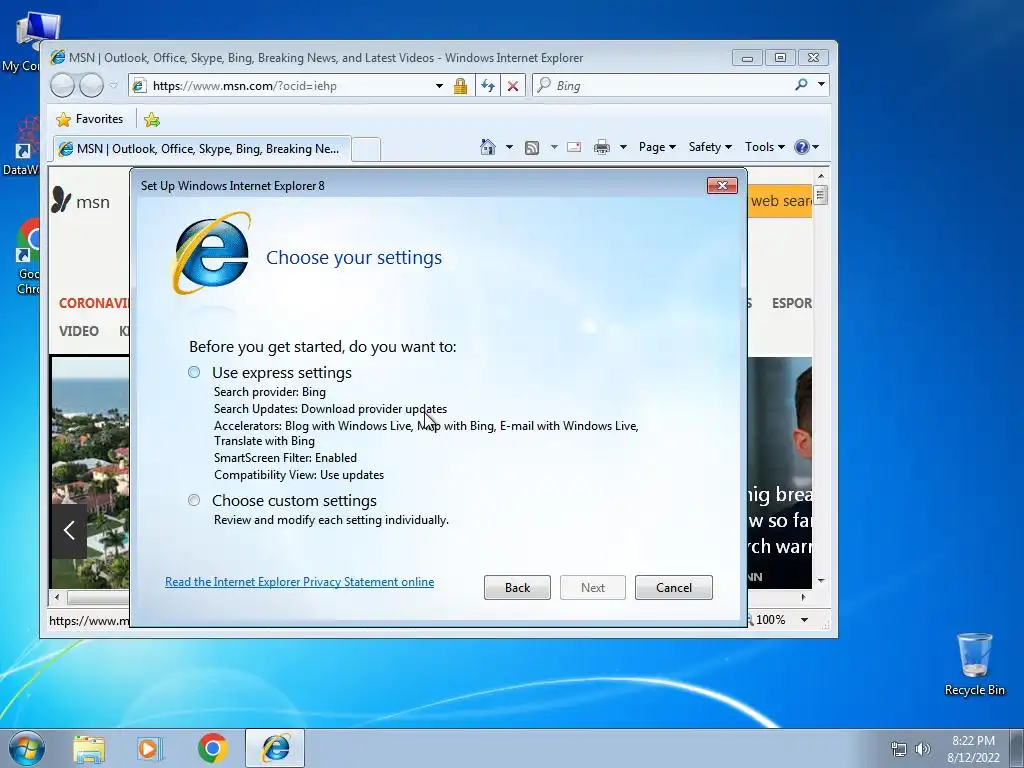This screenshot has height=768, width=1024.
Task: Open the recent pages dropdown arrow
Action: pos(114,86)
